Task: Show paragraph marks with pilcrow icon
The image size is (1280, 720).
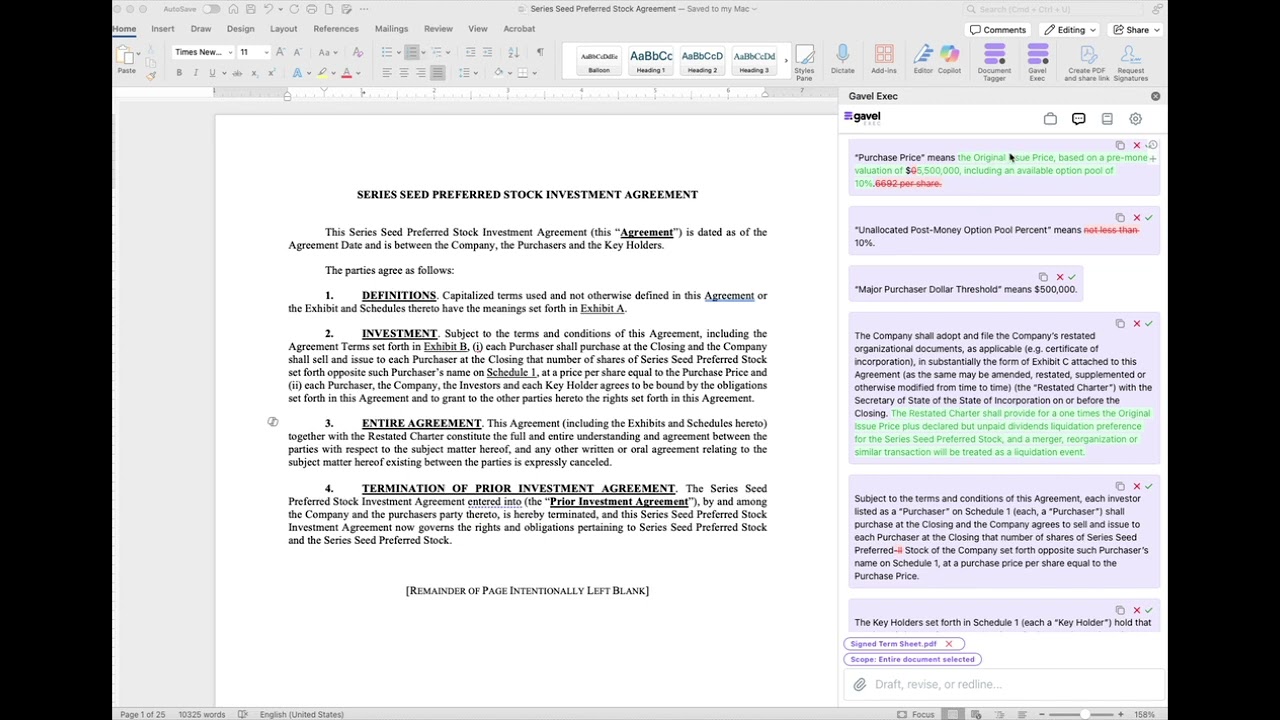Action: click(540, 52)
